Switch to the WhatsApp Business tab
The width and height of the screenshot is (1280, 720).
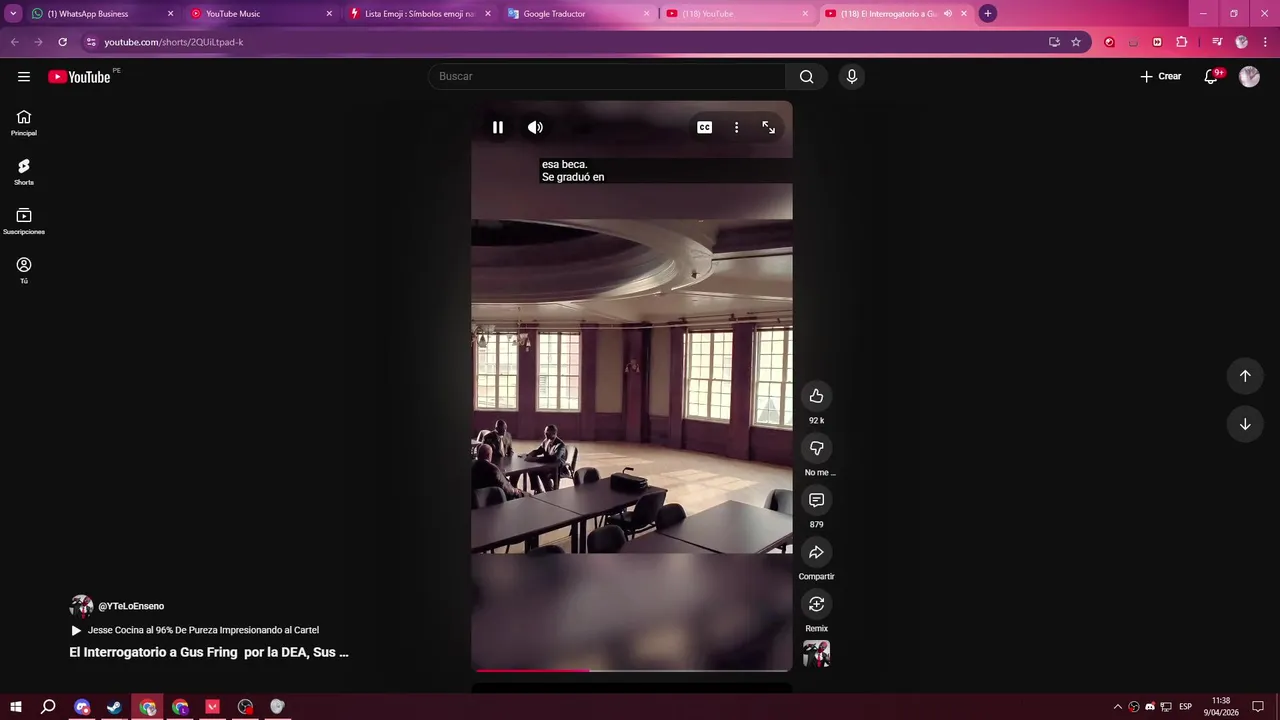click(x=100, y=14)
